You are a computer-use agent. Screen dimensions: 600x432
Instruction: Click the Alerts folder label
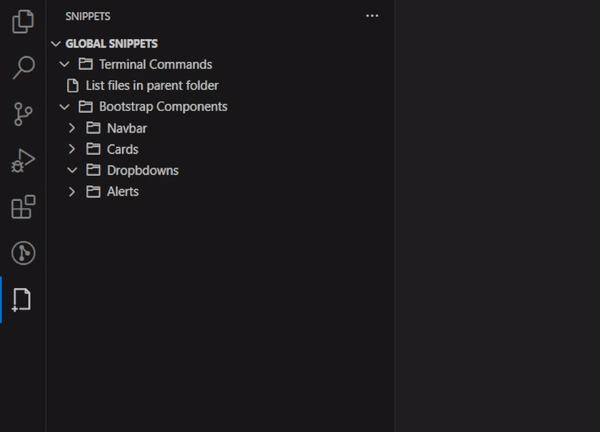tap(122, 191)
